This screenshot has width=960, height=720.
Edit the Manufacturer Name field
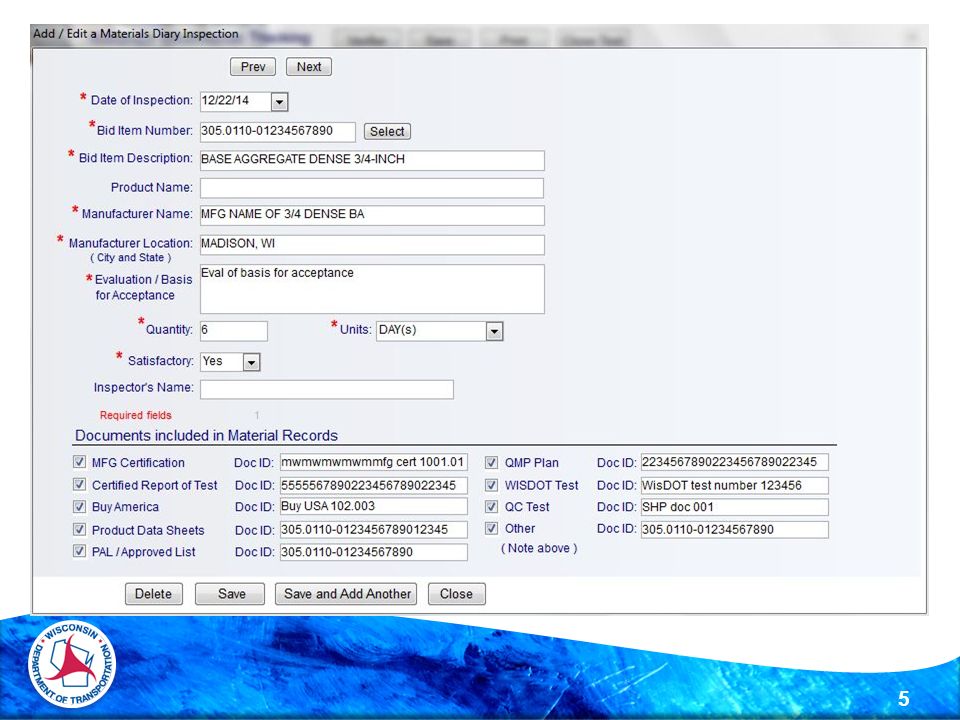[x=372, y=215]
